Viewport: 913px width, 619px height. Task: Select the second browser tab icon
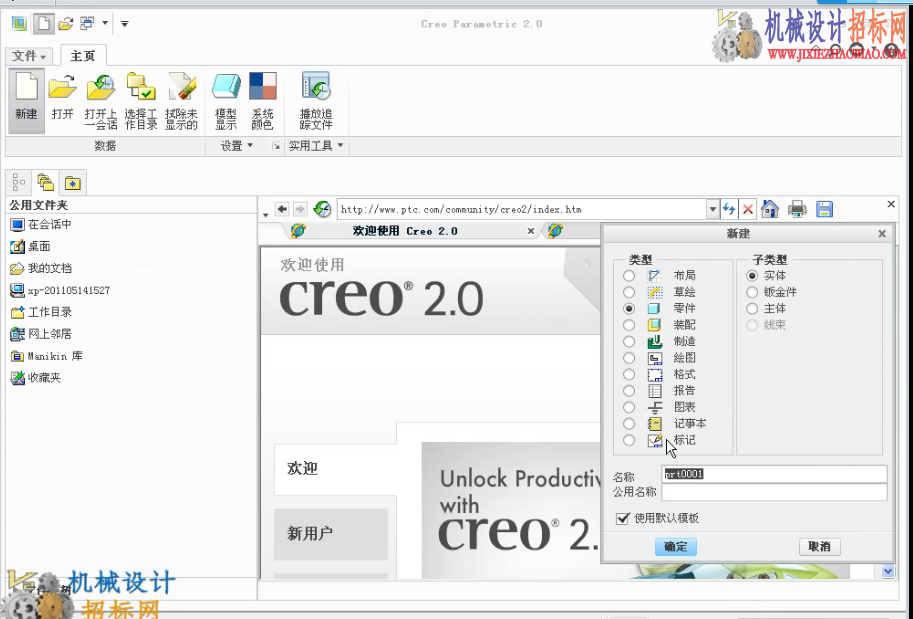[555, 231]
